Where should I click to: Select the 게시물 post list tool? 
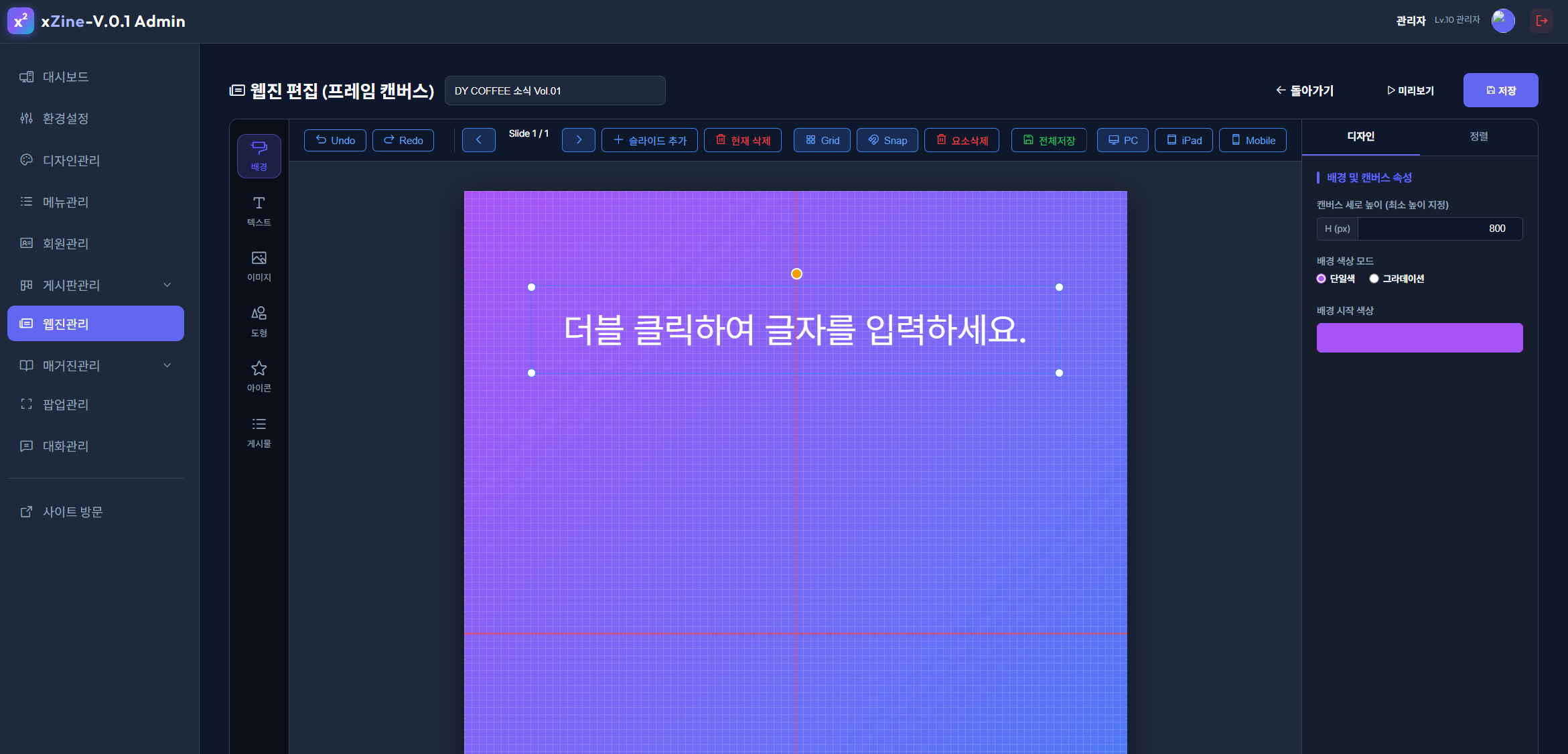259,433
